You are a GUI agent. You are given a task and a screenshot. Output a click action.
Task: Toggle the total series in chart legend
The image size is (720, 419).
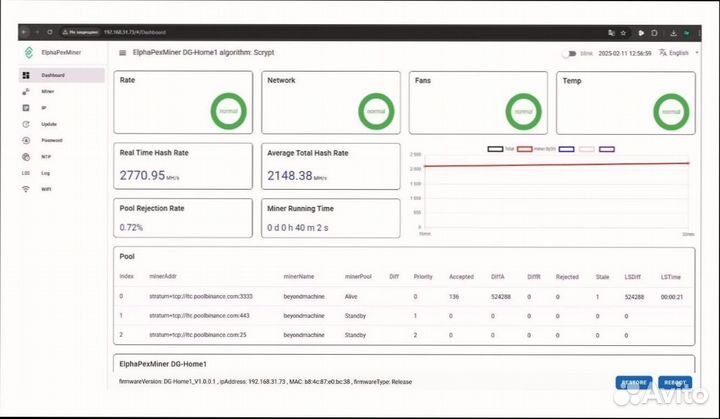[x=495, y=149]
